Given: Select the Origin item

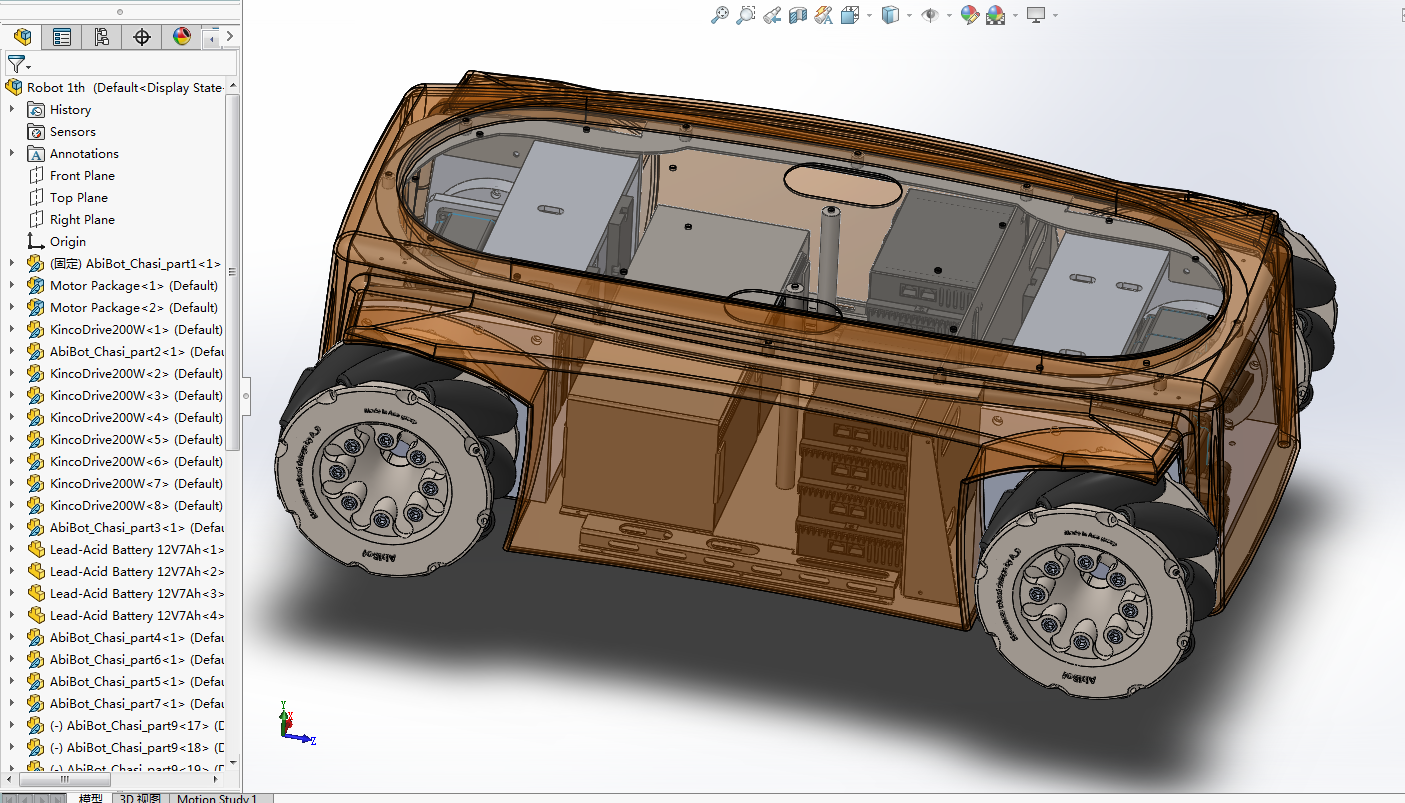Looking at the screenshot, I should tap(67, 241).
